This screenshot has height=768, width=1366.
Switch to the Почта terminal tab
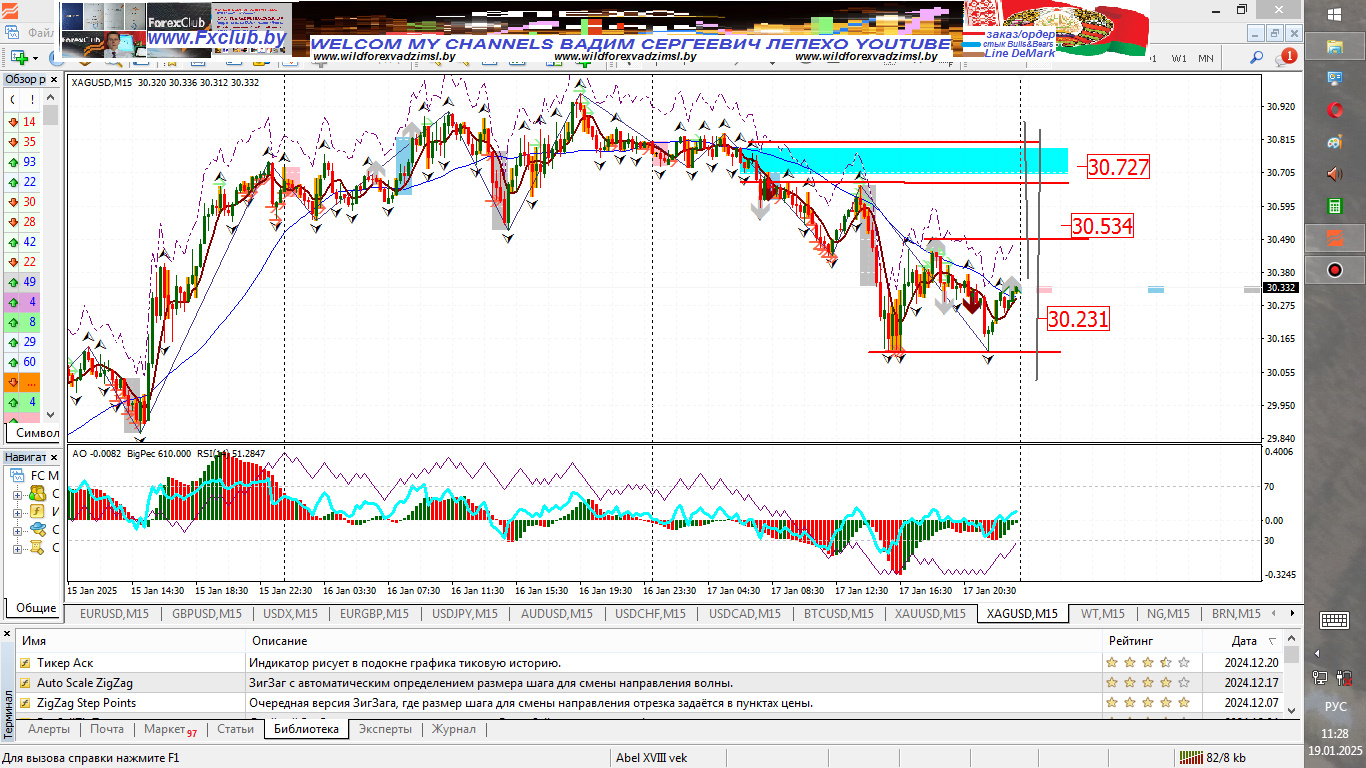tap(107, 729)
